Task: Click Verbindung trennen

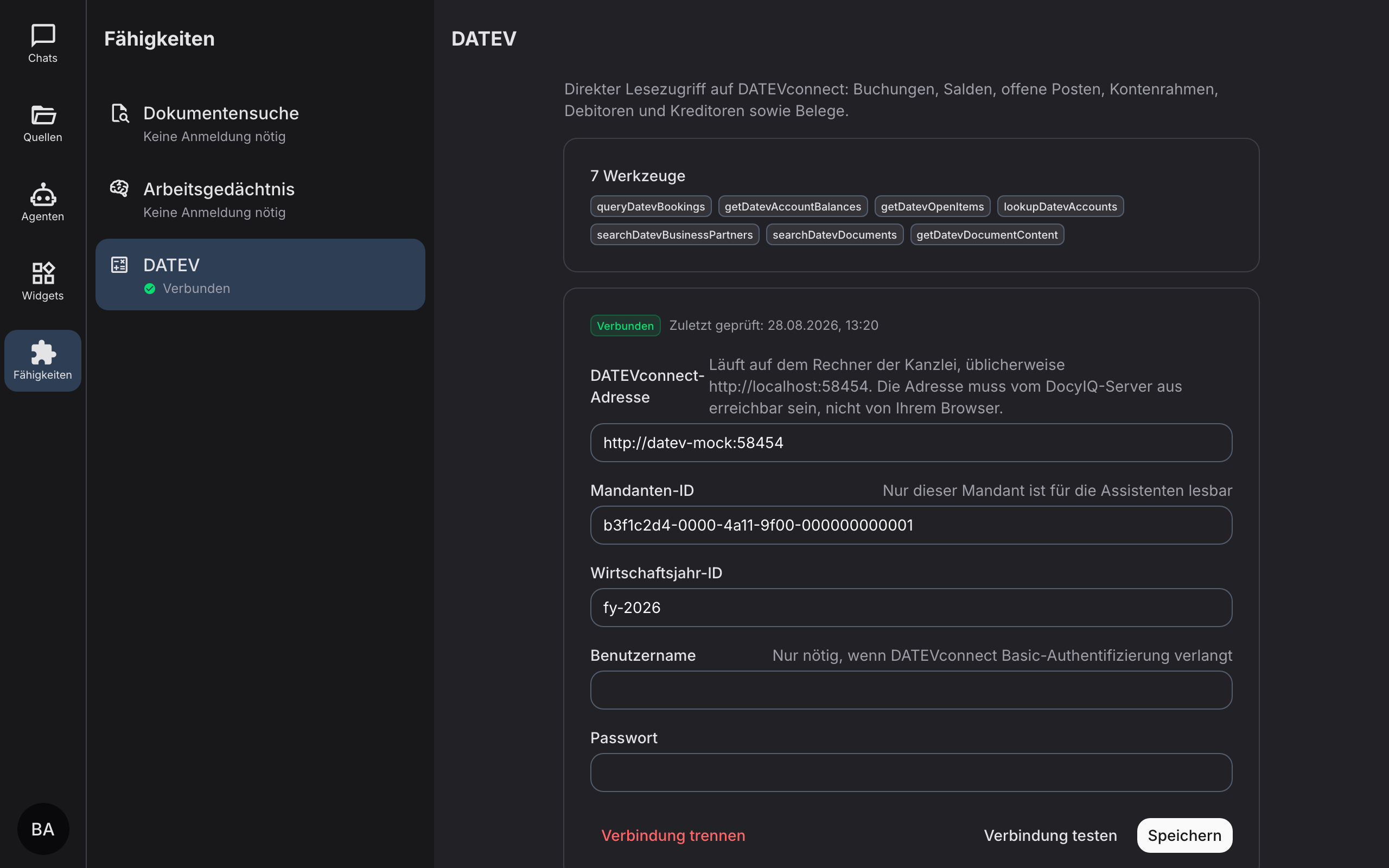Action: tap(673, 835)
